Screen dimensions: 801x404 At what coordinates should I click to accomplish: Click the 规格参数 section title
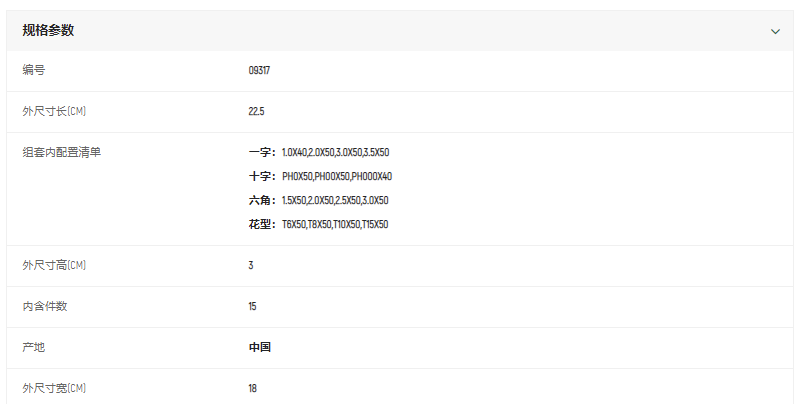pyautogui.click(x=48, y=31)
